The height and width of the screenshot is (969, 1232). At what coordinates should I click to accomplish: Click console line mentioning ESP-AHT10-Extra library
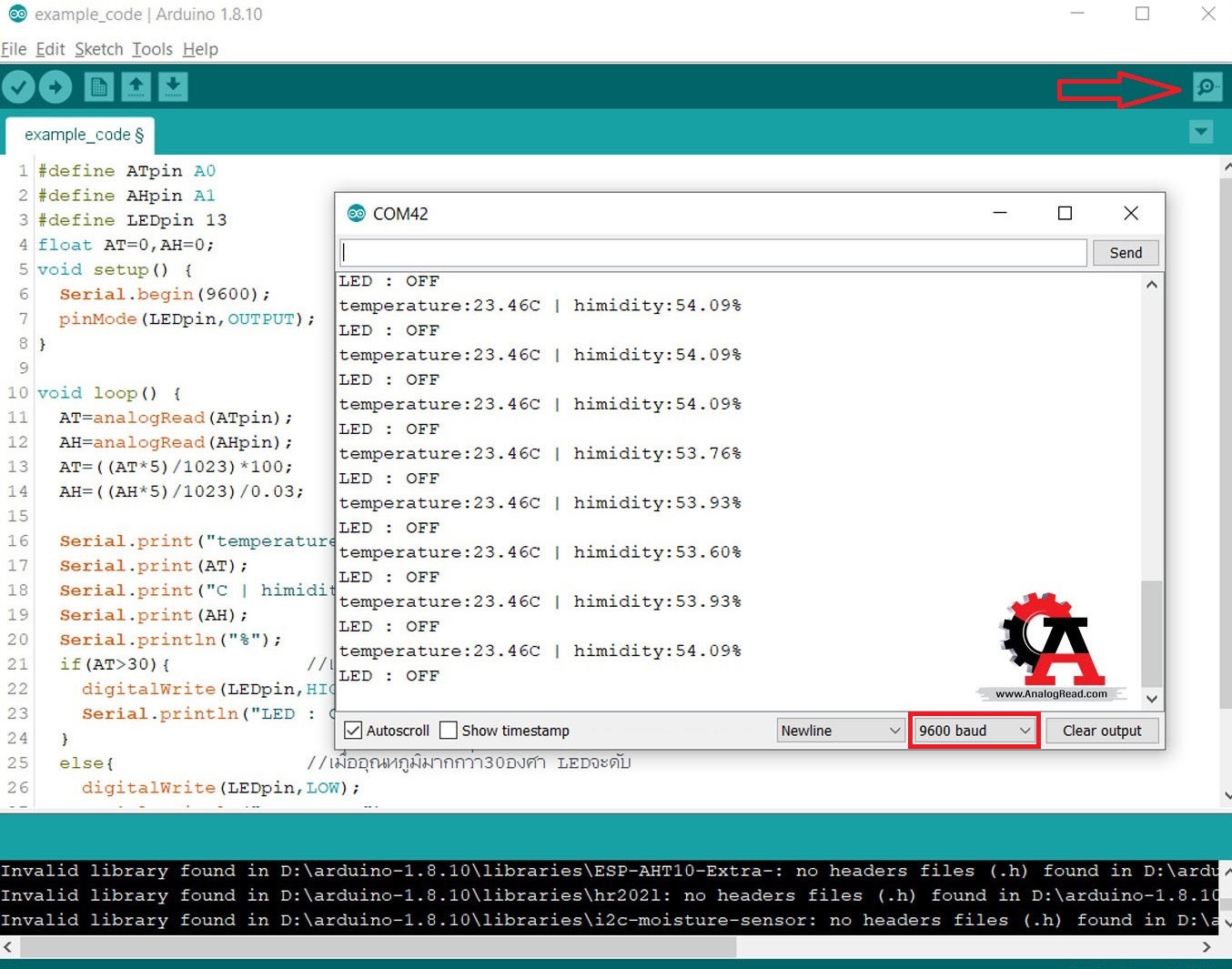pyautogui.click(x=610, y=872)
